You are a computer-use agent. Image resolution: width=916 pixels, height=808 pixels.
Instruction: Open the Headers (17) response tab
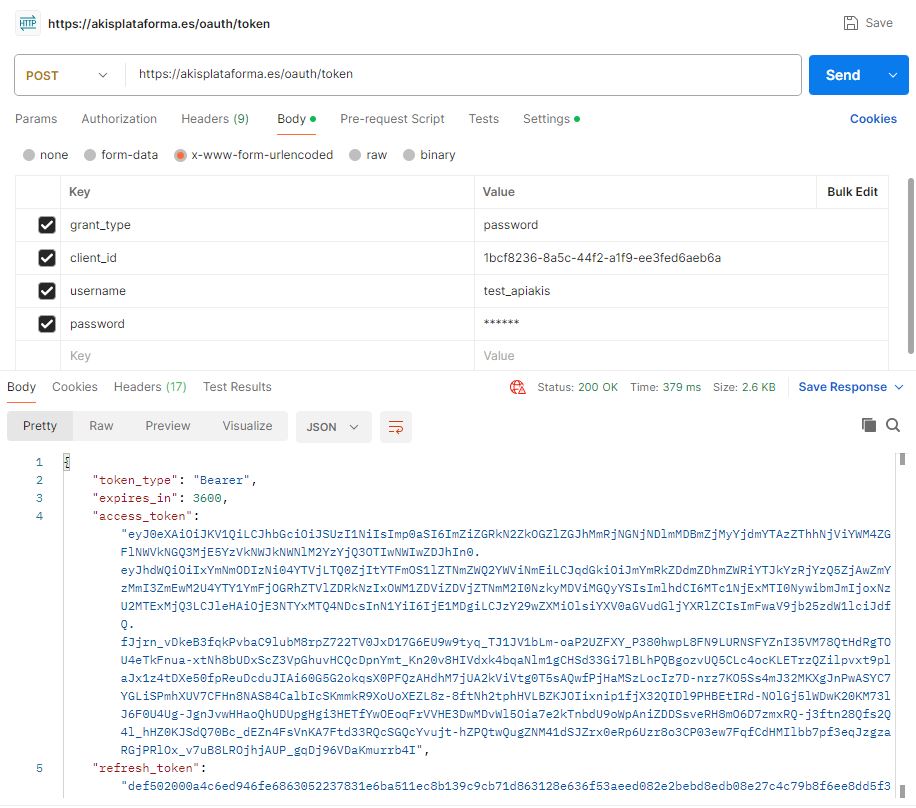click(x=150, y=387)
